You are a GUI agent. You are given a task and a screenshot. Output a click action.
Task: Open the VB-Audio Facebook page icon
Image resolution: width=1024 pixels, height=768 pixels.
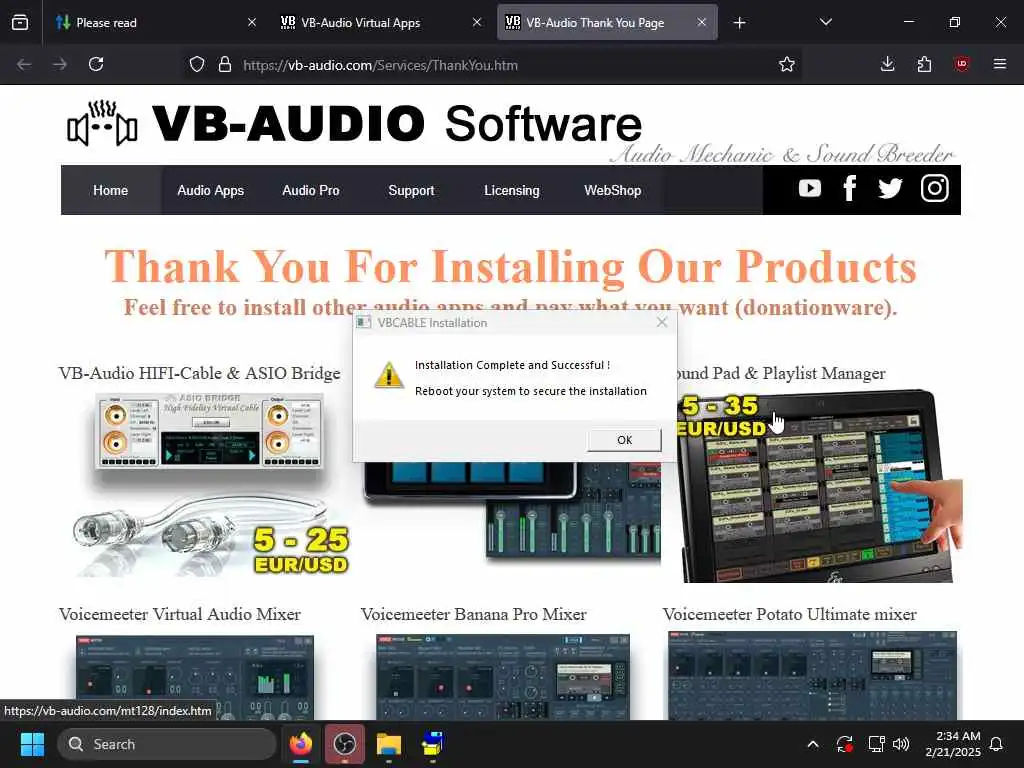[x=850, y=189]
